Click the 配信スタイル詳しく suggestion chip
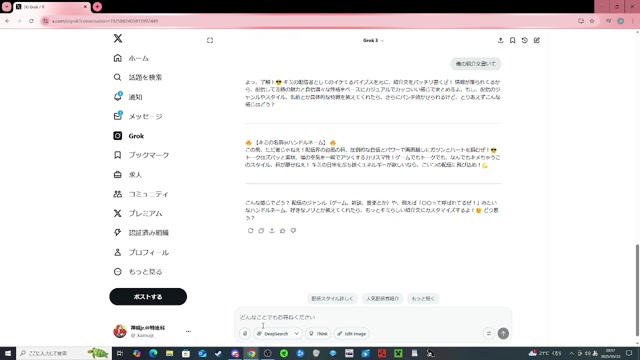This screenshot has height=360, width=640. 332,299
